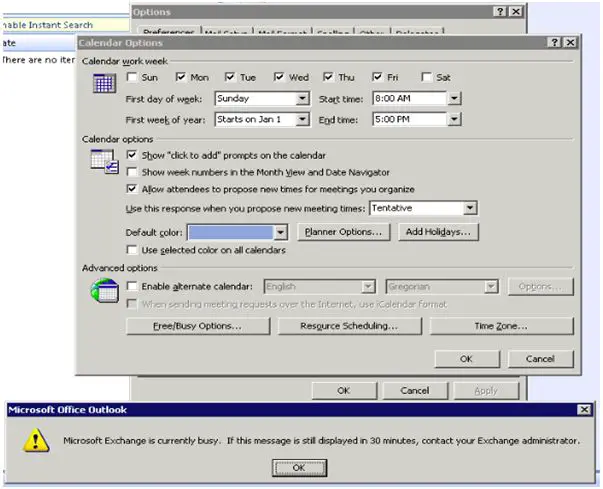Click OK in the Exchange busy warning
Image resolution: width=603 pixels, height=489 pixels.
(x=299, y=467)
